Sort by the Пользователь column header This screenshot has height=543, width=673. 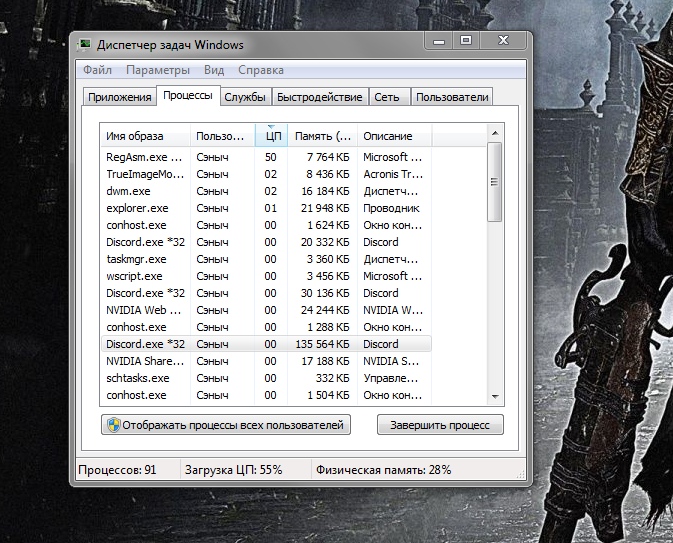tap(223, 136)
